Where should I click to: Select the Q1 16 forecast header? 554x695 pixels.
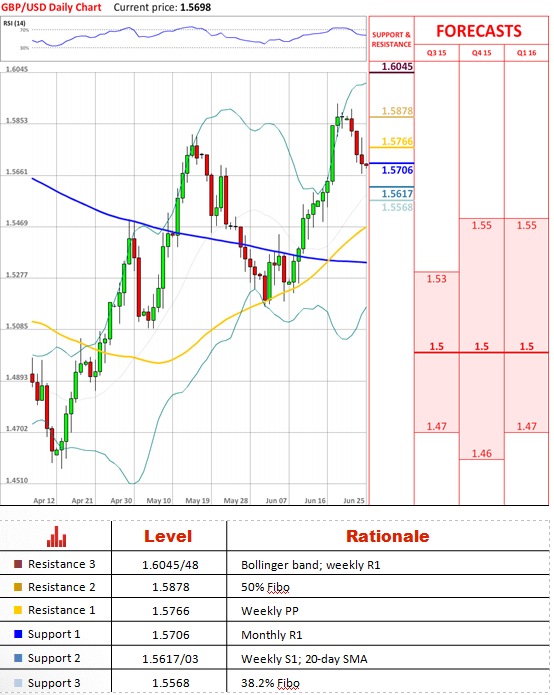coord(527,53)
